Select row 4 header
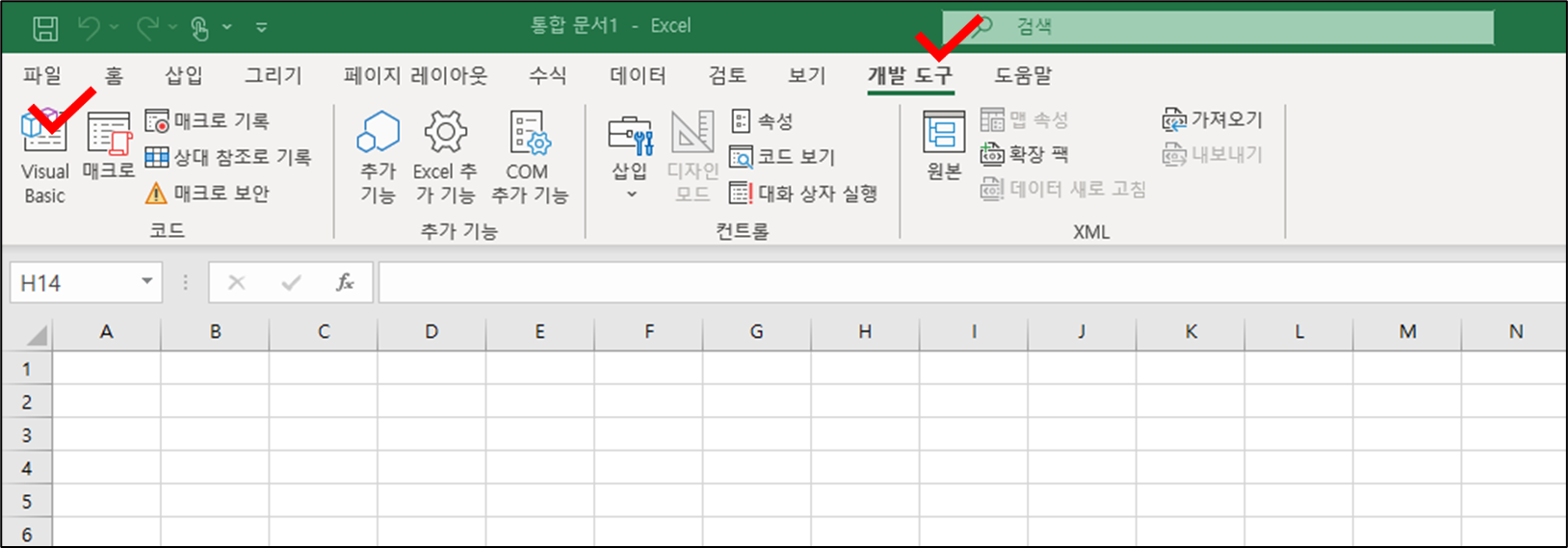The height and width of the screenshot is (548, 1568). pos(27,468)
